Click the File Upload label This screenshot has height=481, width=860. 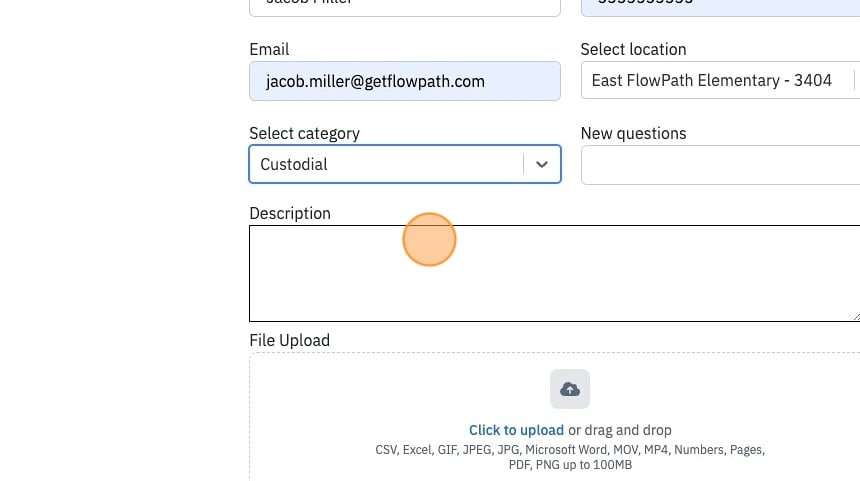pos(290,340)
